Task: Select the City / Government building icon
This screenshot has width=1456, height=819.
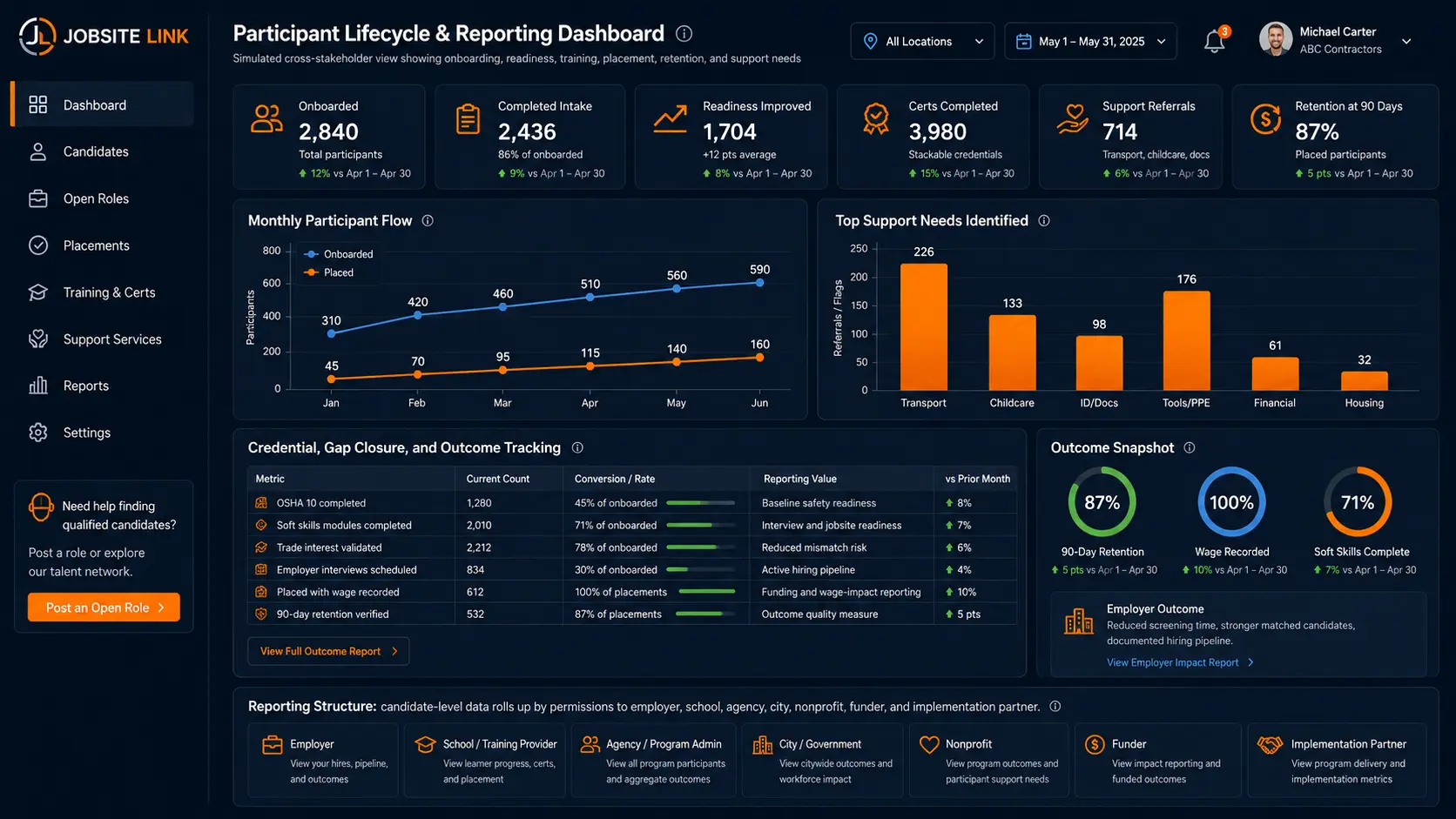Action: [x=763, y=745]
